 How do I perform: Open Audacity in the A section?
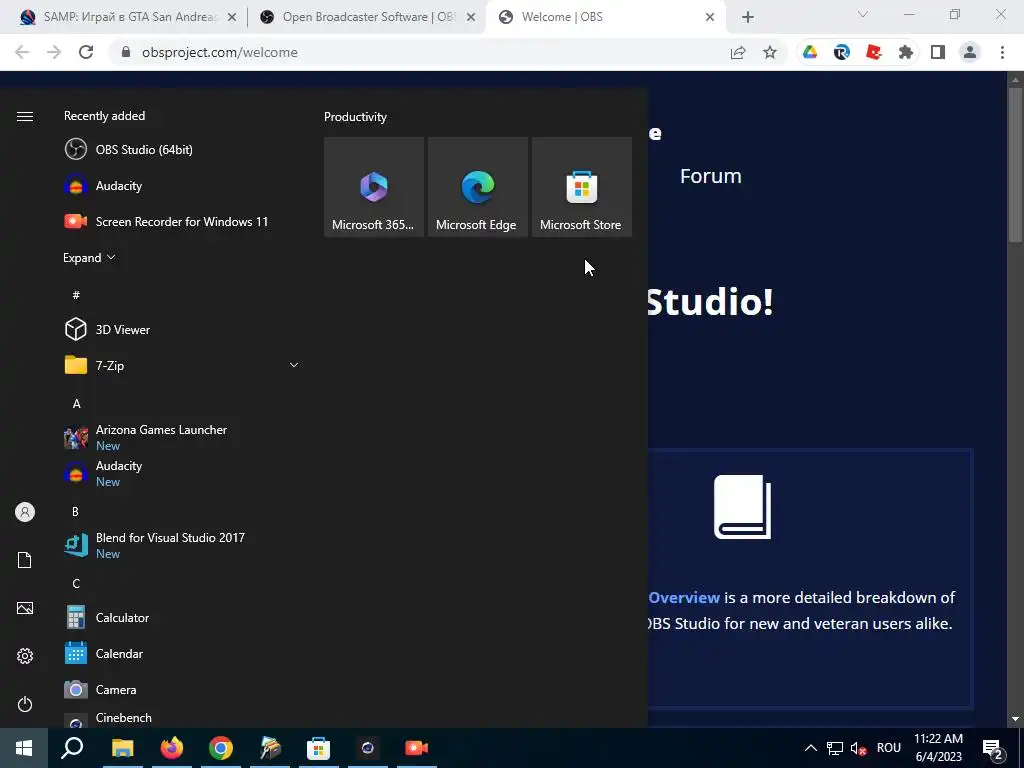point(182,473)
